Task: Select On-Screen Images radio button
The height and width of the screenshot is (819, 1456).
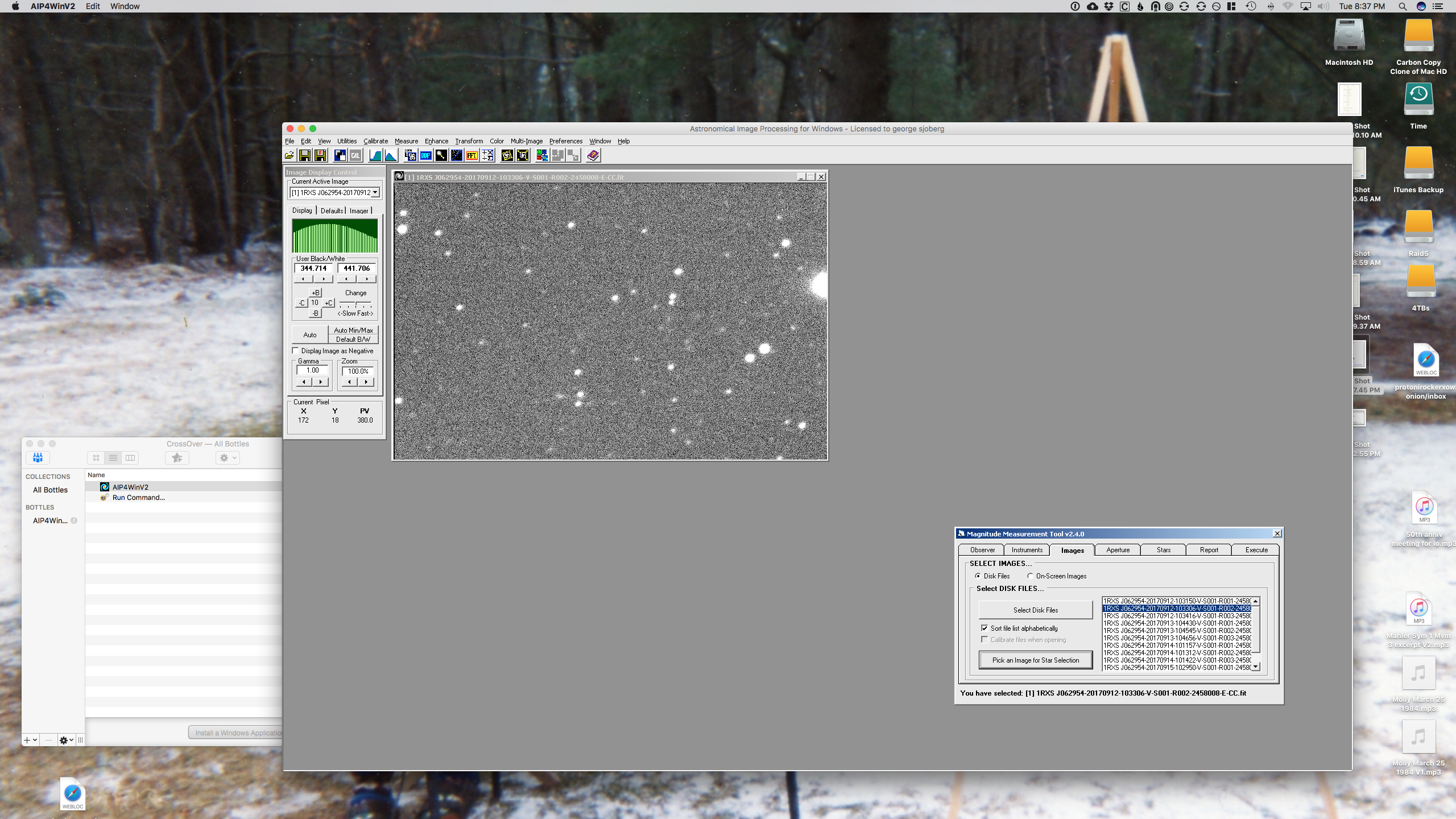Action: point(1030,576)
